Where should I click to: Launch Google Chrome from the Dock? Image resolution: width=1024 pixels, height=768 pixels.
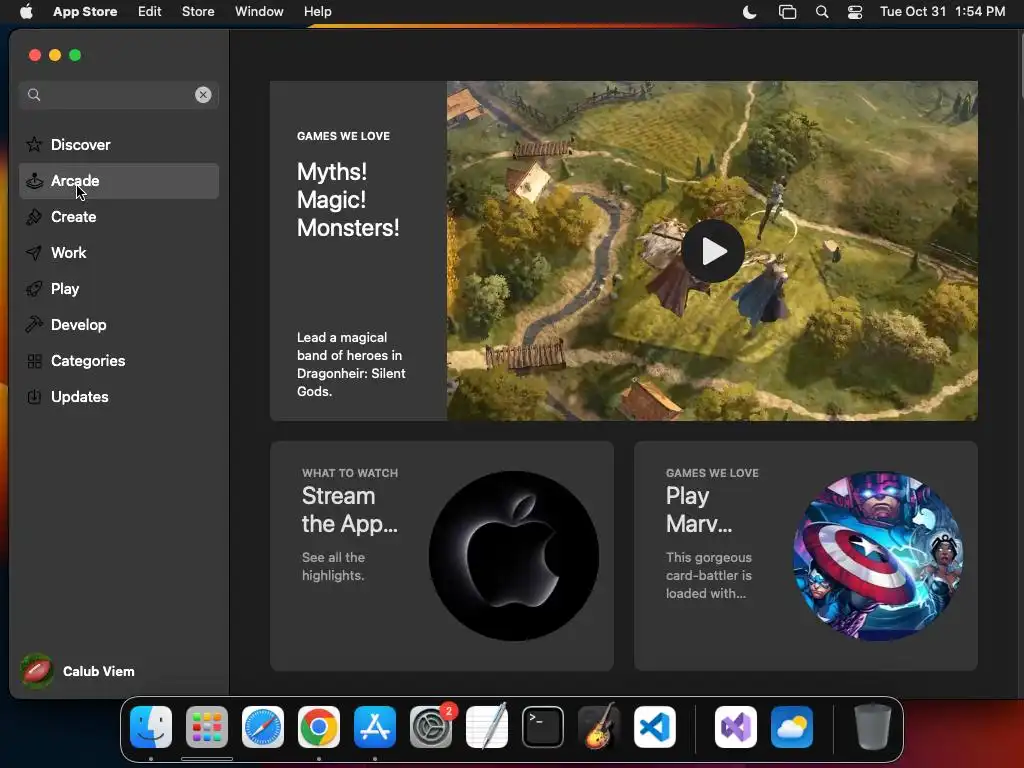pos(319,727)
